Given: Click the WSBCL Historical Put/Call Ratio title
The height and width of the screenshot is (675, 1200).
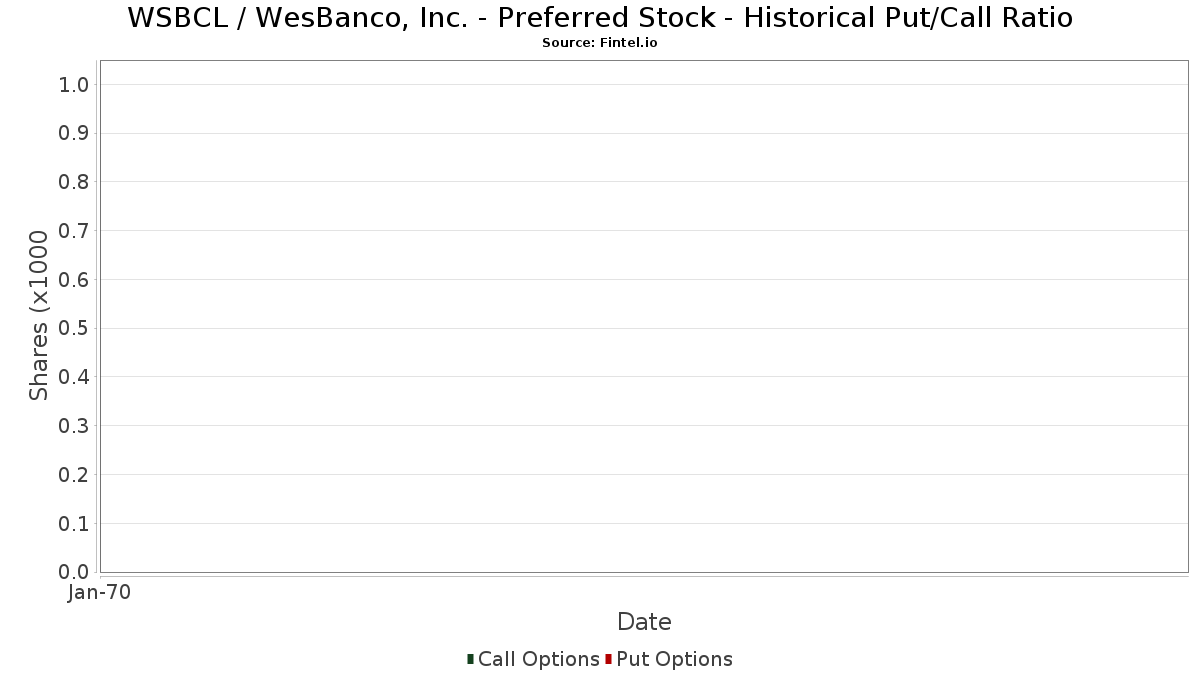Looking at the screenshot, I should click(x=600, y=18).
